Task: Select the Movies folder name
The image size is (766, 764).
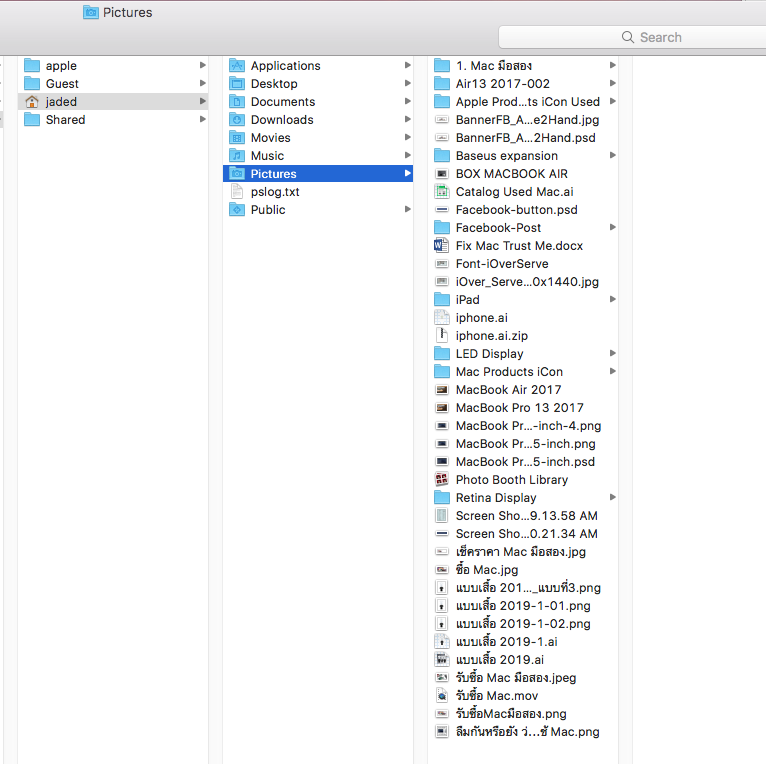Action: click(x=271, y=138)
